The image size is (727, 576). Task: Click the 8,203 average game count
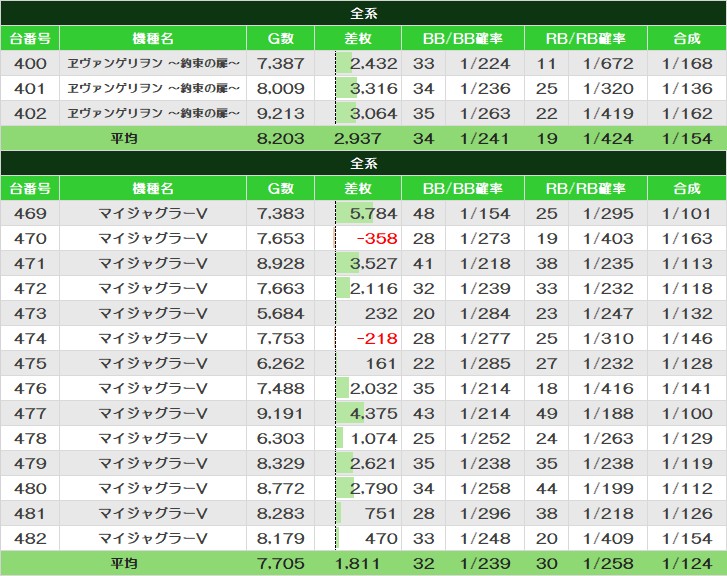tap(281, 139)
